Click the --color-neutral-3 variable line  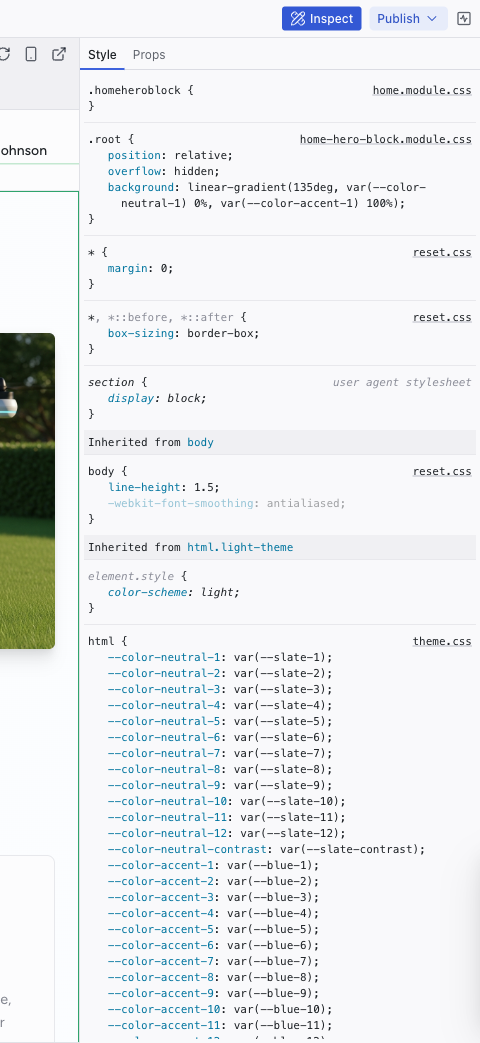220,690
